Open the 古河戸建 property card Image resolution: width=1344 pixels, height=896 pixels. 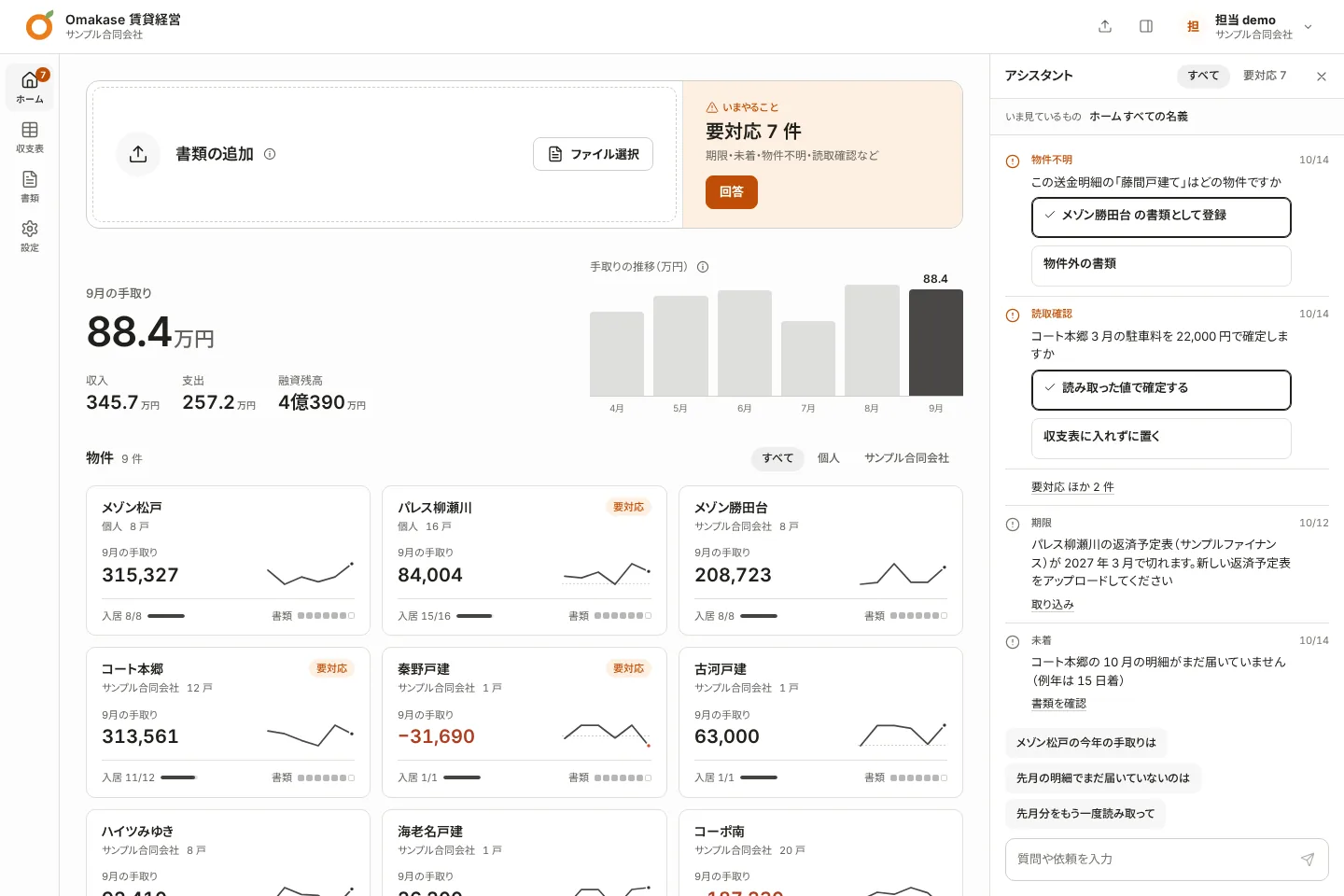click(x=820, y=722)
